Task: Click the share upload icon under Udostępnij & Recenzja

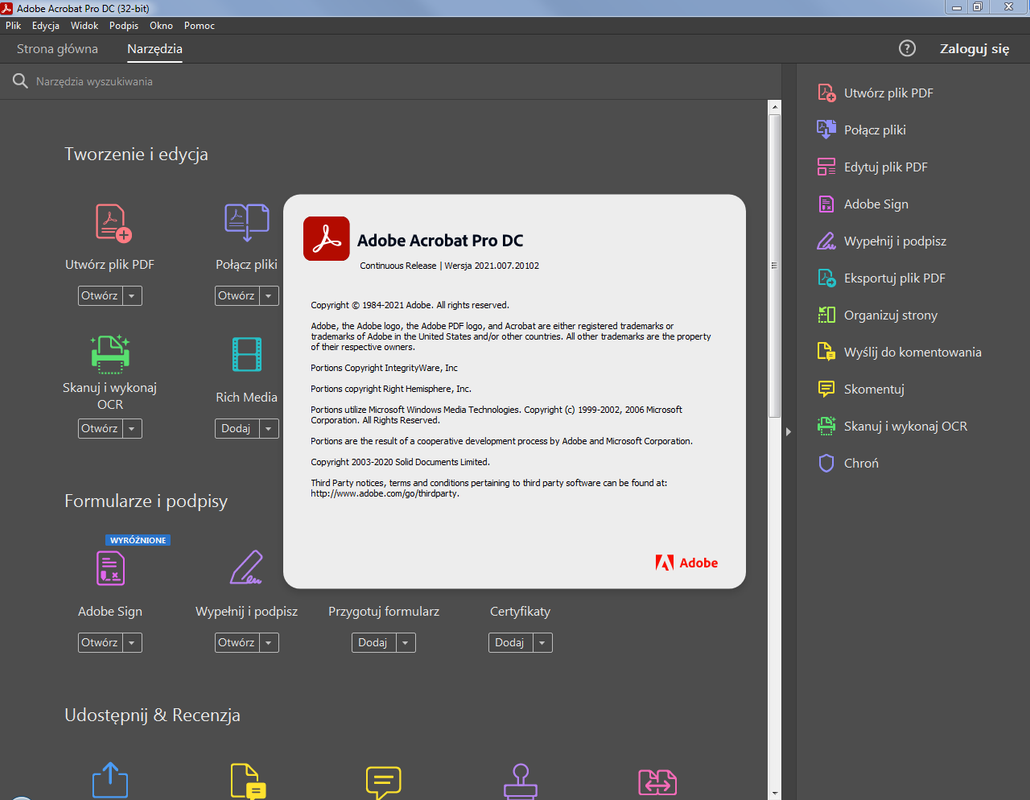Action: click(110, 780)
